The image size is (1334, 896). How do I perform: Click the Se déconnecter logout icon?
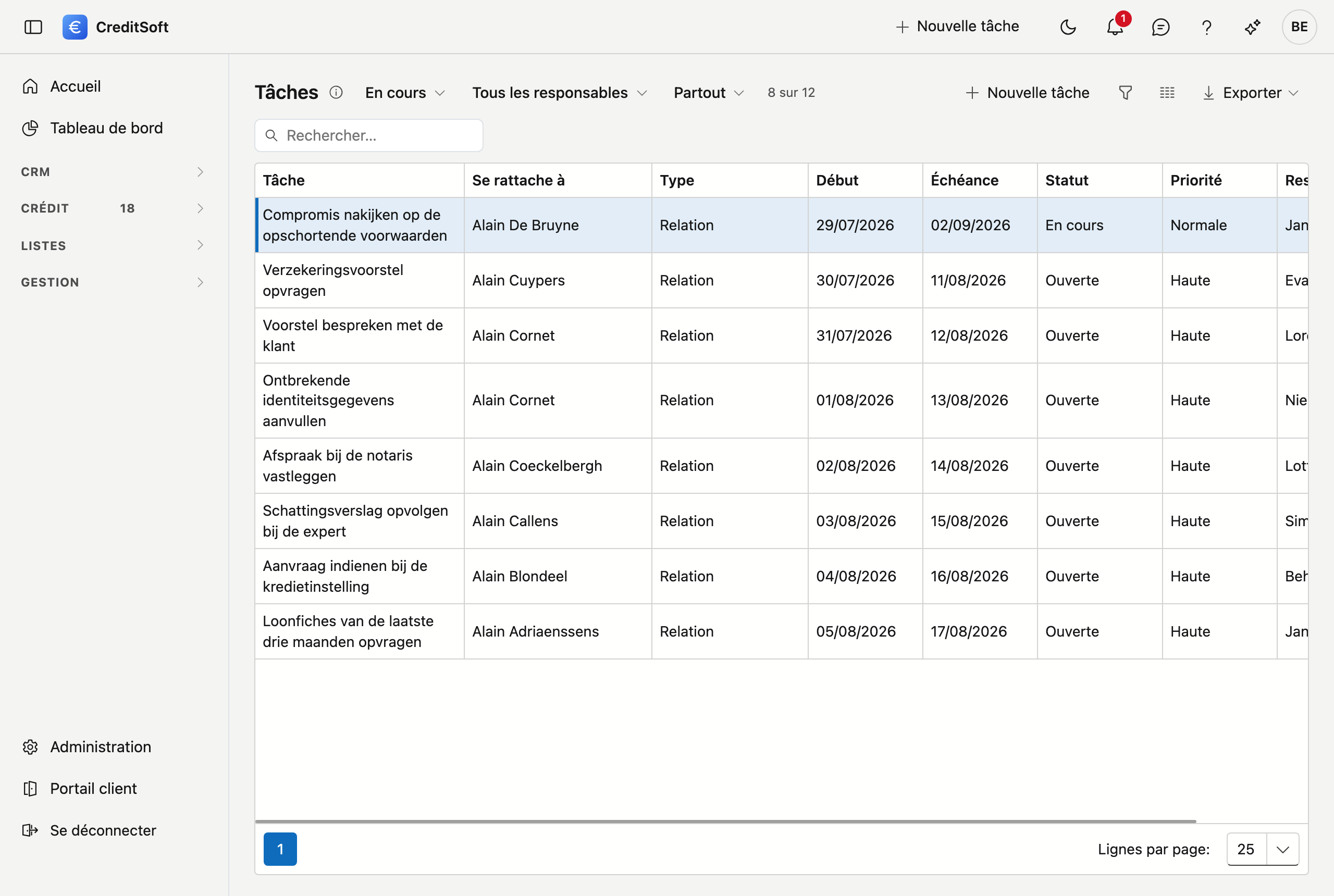30,830
